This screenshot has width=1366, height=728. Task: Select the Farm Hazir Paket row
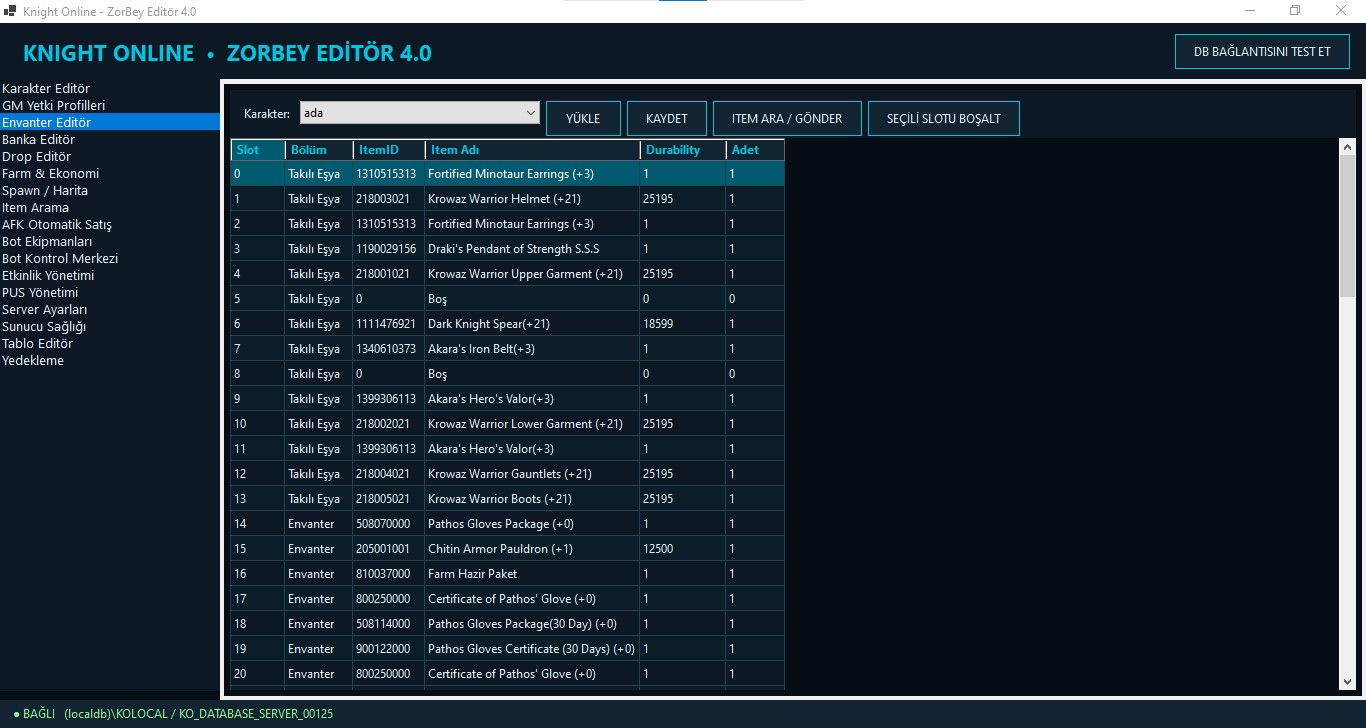[x=508, y=574]
